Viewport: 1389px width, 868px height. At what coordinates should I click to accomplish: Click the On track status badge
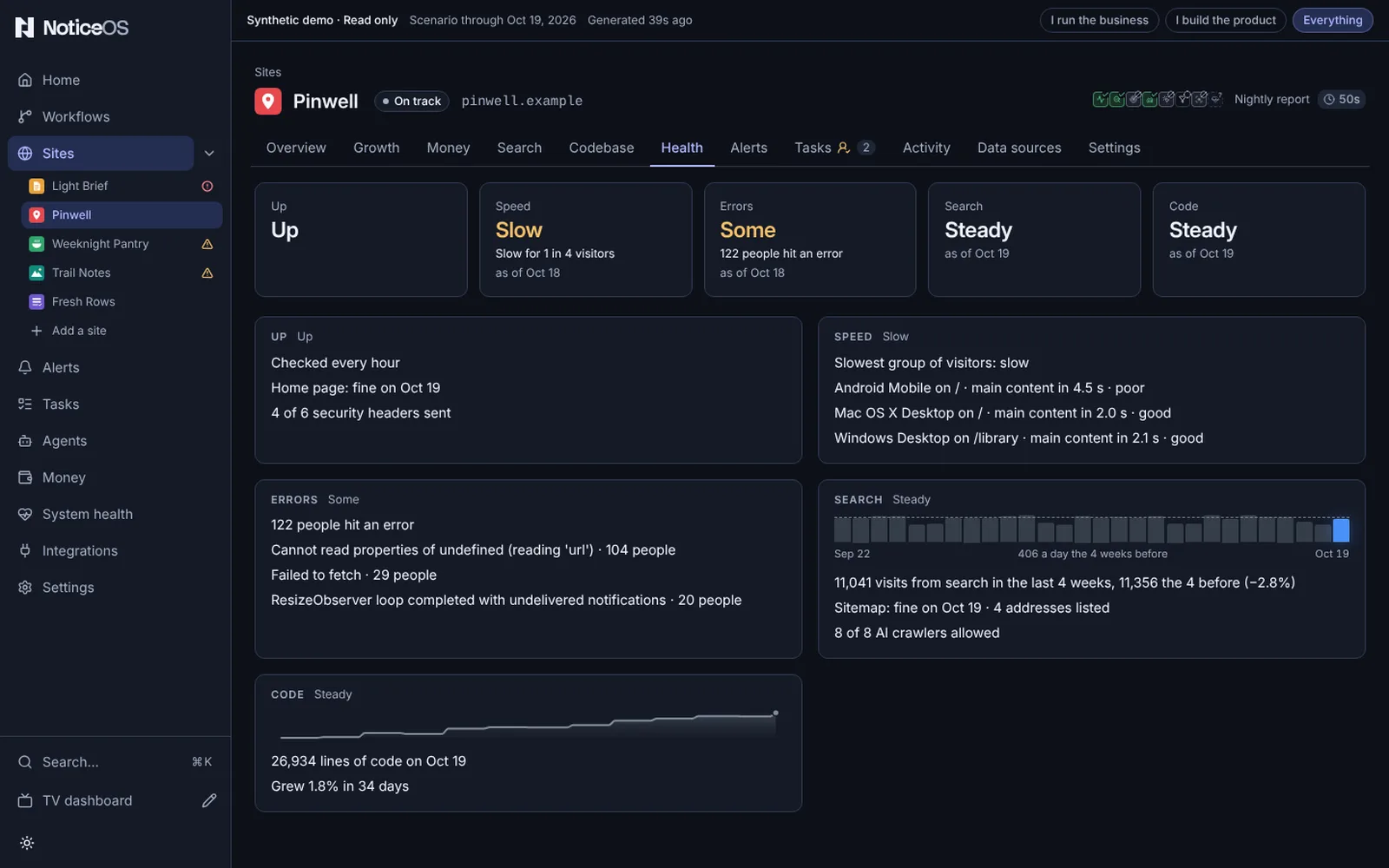(x=411, y=101)
